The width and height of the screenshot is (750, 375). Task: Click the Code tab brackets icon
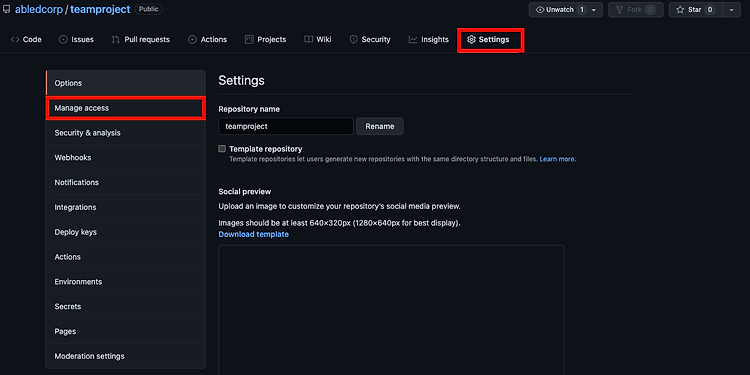[15, 40]
